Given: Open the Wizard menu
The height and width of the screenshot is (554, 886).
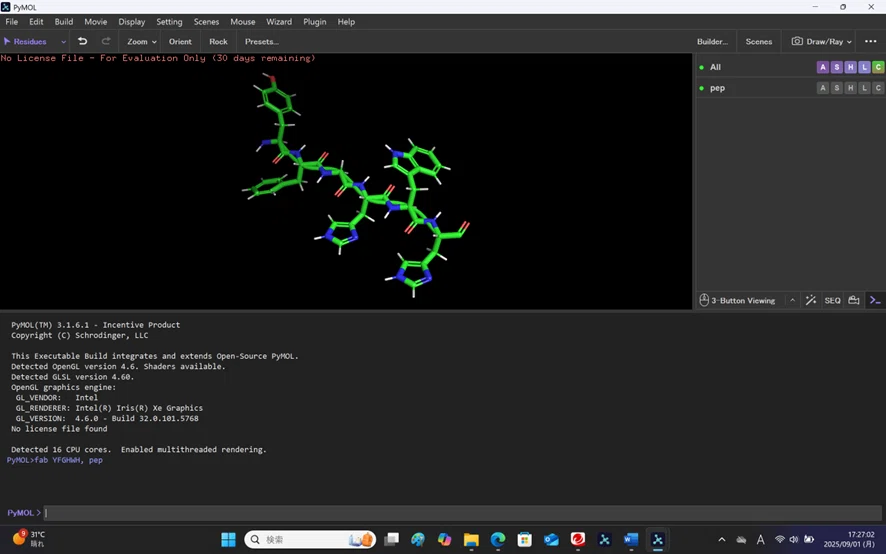Looking at the screenshot, I should [279, 21].
